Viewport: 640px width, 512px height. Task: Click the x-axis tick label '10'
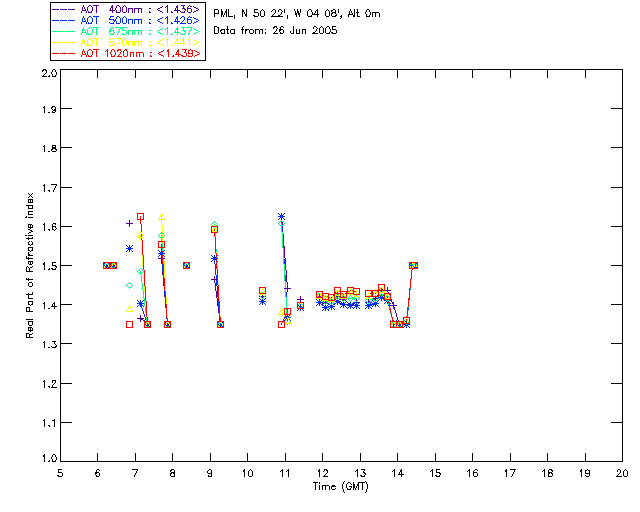tap(247, 473)
